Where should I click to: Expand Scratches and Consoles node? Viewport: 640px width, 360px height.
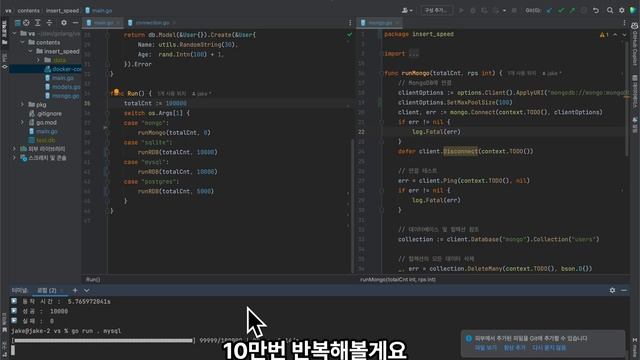tap(15, 158)
